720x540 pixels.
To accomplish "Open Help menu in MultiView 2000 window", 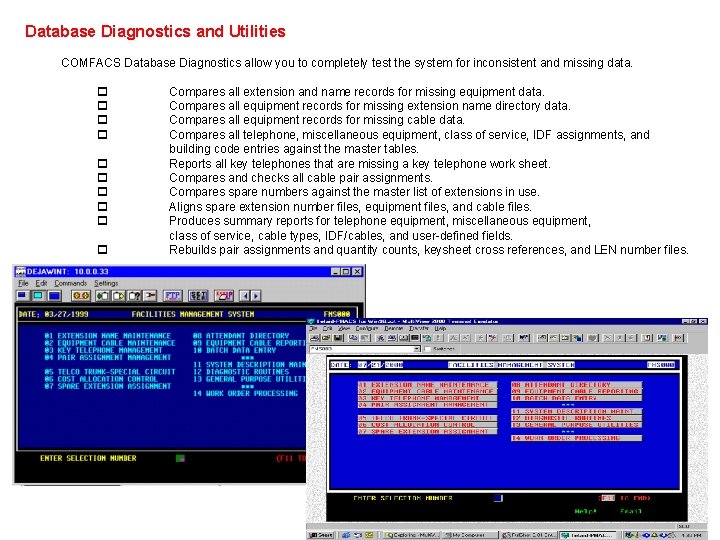I will (x=440, y=328).
